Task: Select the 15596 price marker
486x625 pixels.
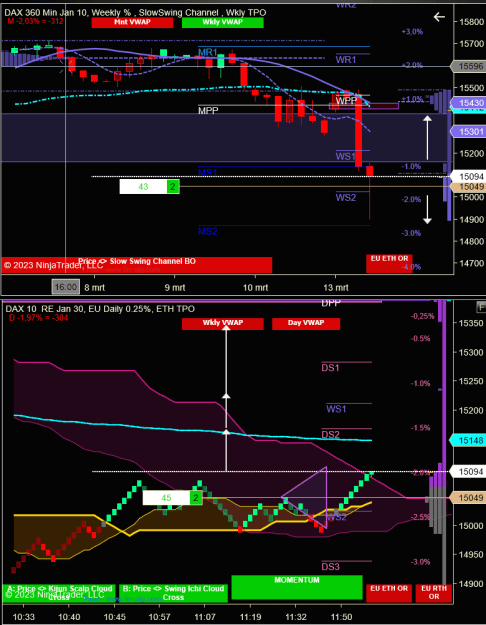Action: [468, 67]
